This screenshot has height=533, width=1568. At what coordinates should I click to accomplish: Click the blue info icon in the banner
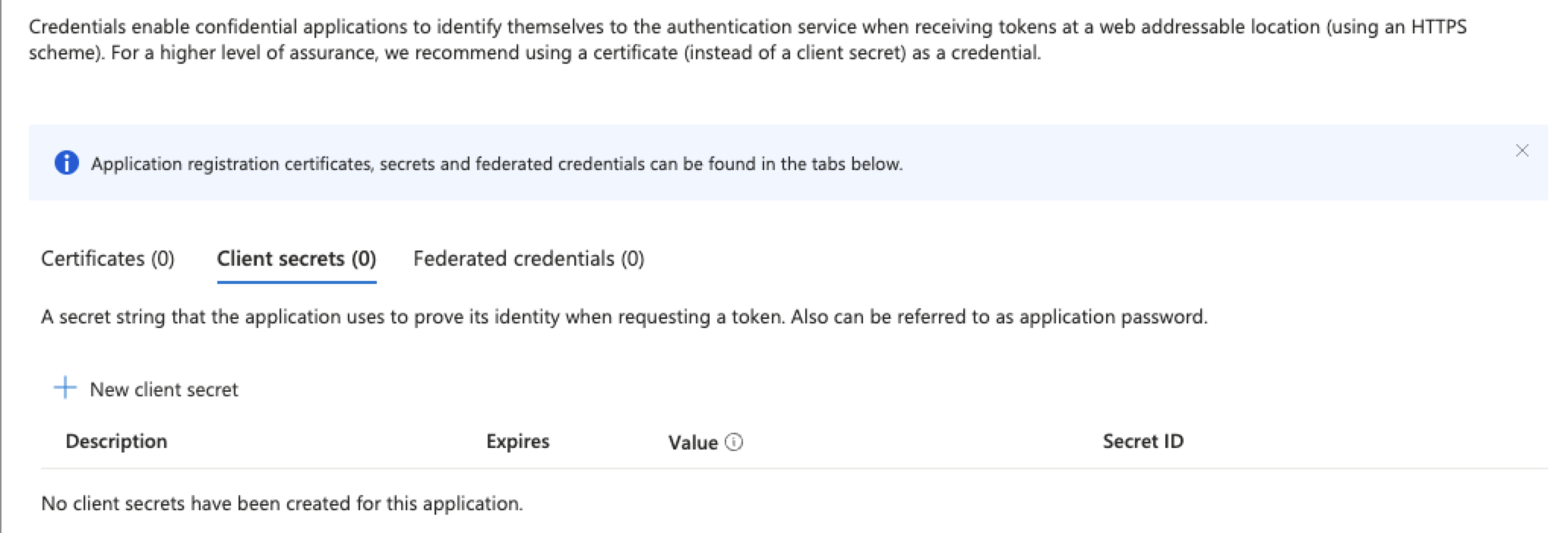67,163
